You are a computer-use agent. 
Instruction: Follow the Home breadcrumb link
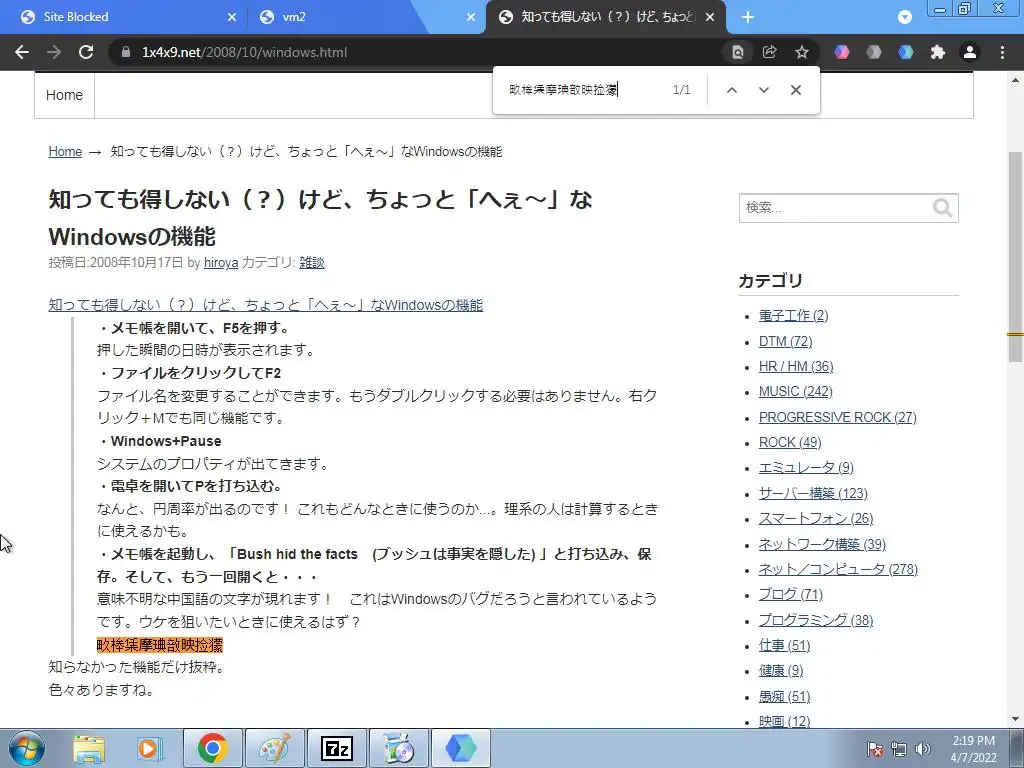point(65,152)
